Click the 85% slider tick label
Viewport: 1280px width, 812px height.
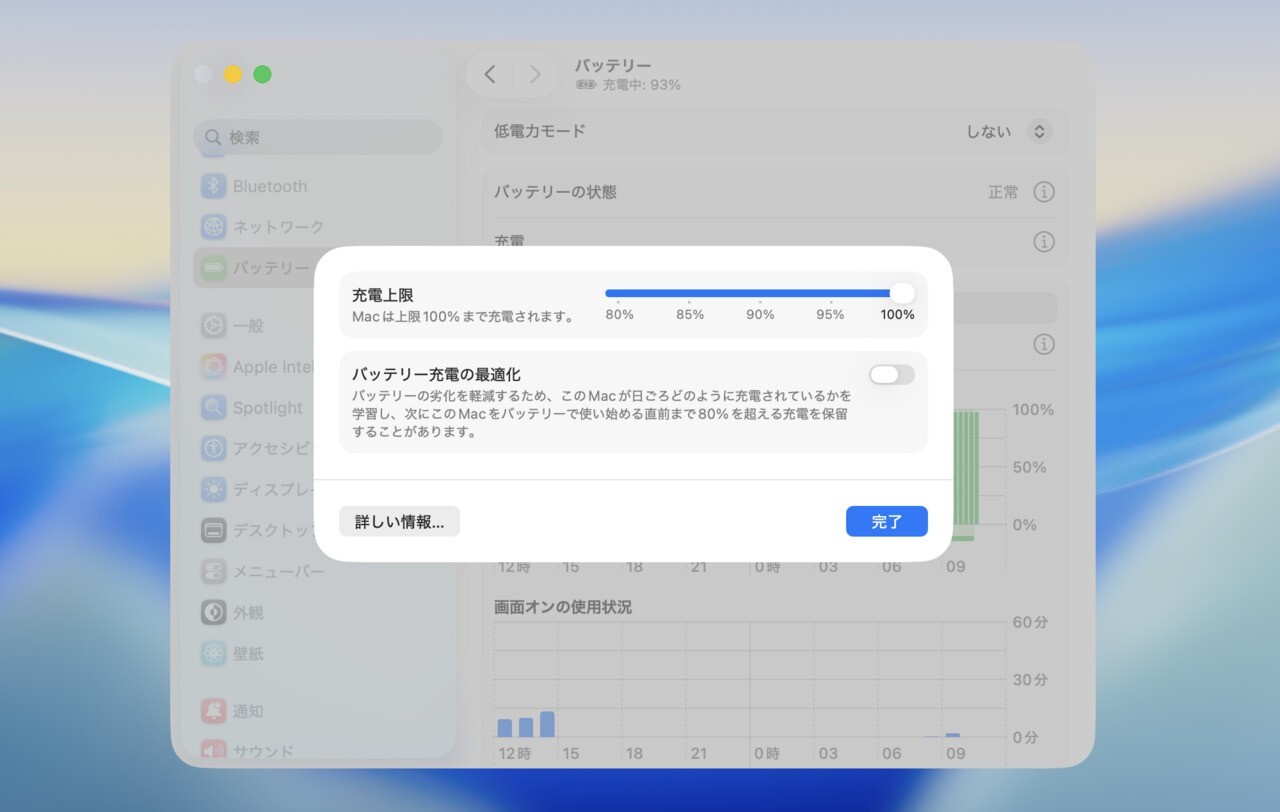tap(690, 314)
